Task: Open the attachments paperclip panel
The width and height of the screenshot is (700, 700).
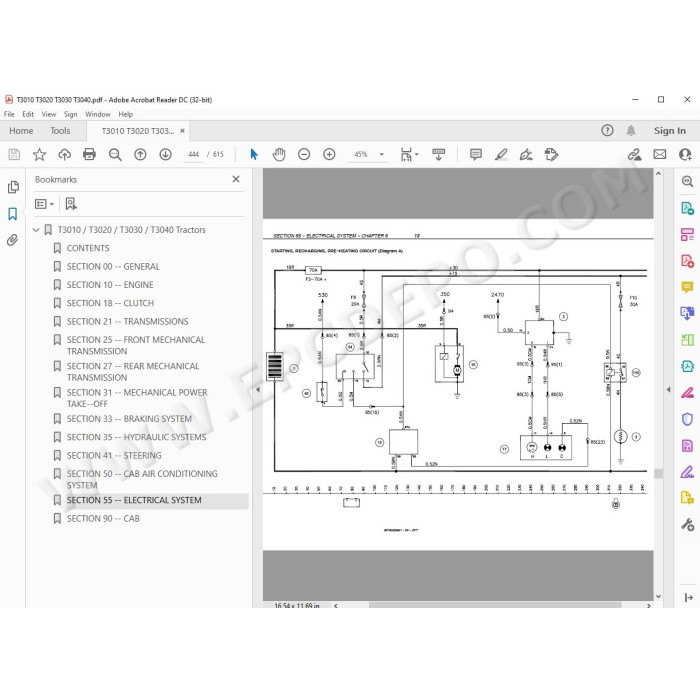Action: pyautogui.click(x=12, y=240)
